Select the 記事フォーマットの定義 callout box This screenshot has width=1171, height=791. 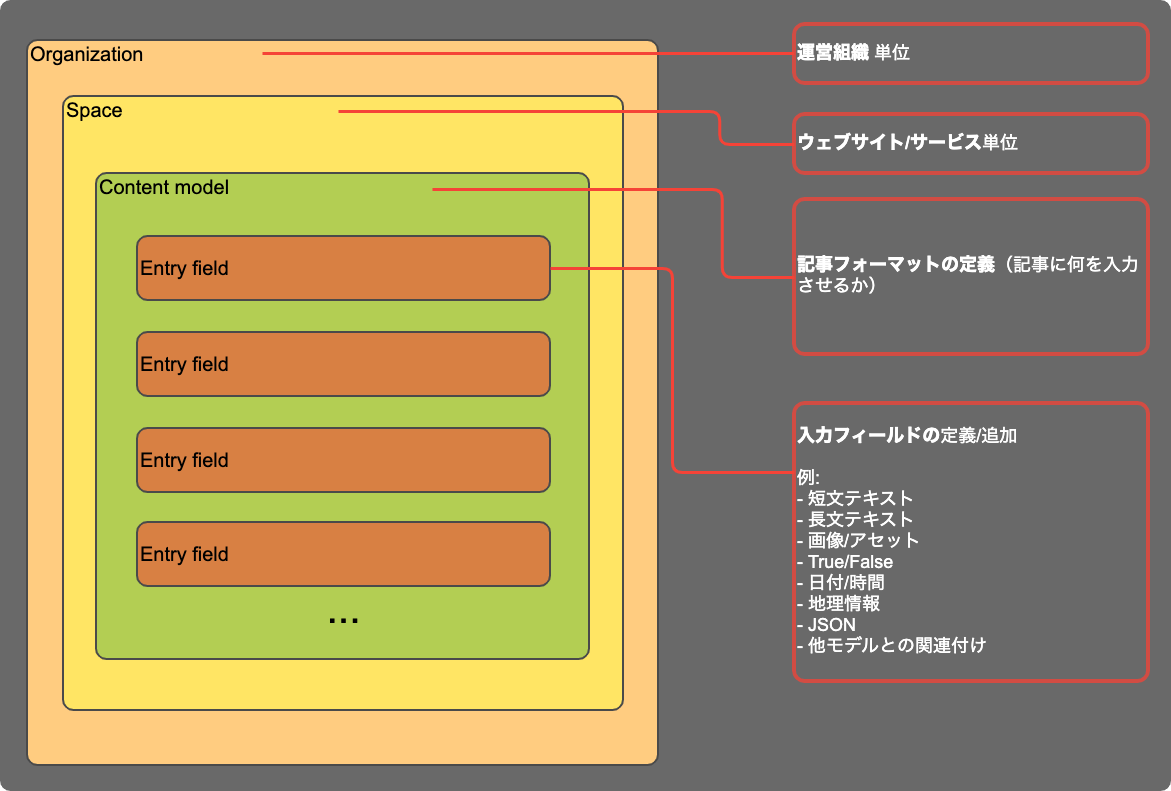(x=970, y=275)
